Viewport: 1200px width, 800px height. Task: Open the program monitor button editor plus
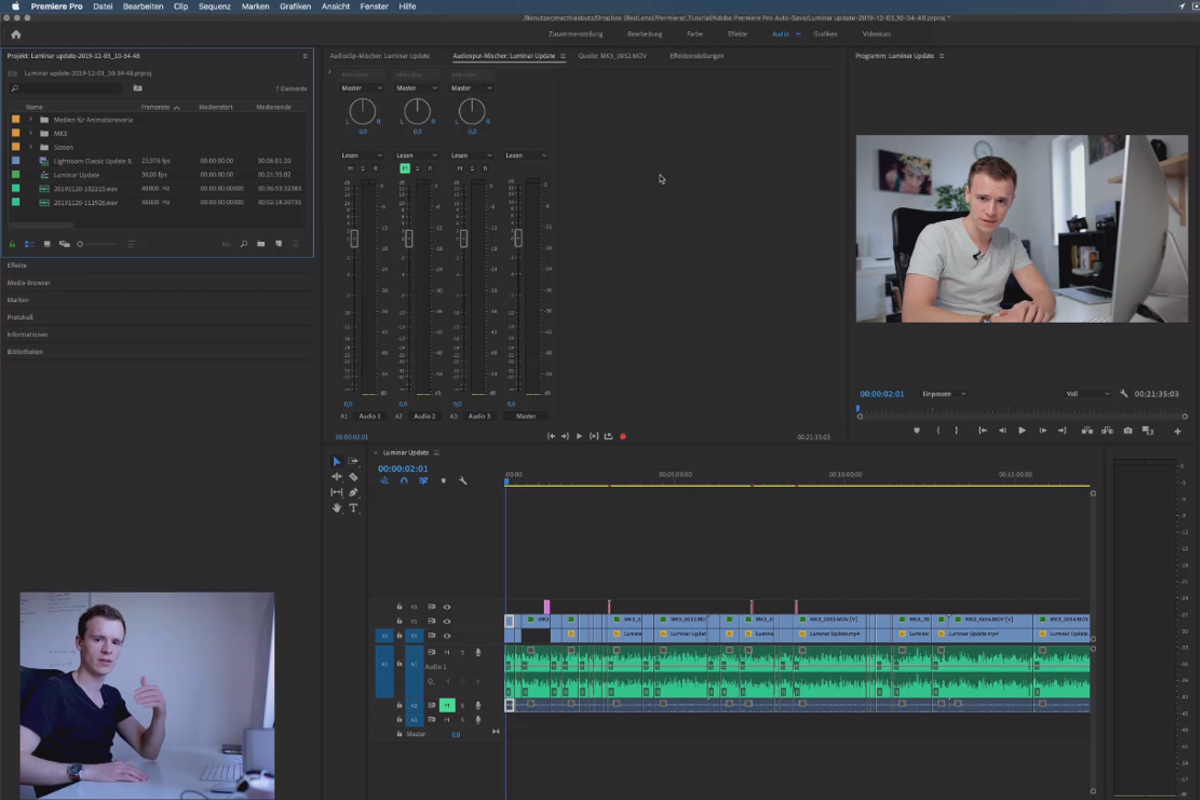[1177, 431]
